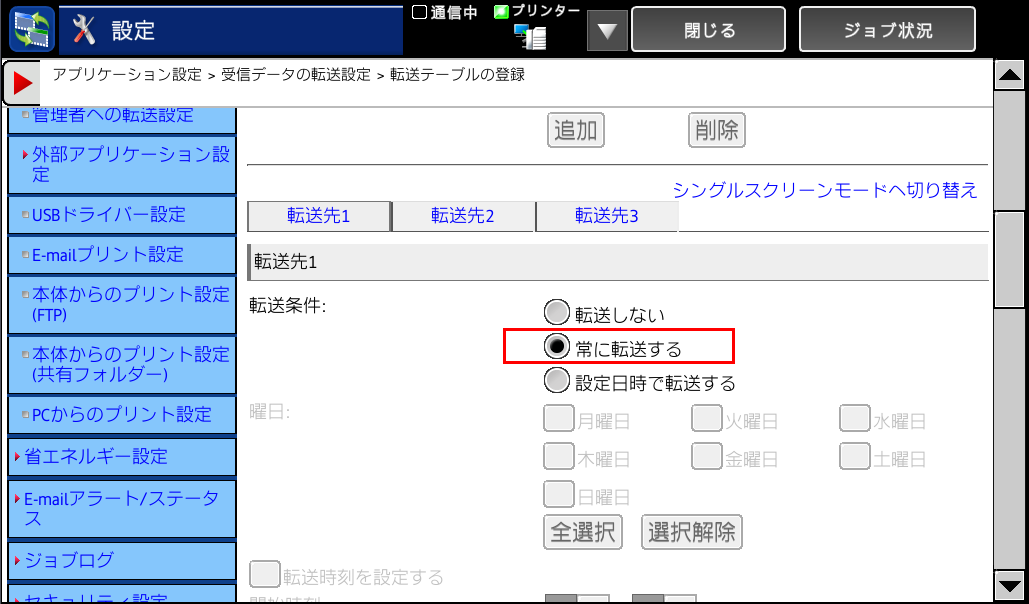Click the printer status icon
The height and width of the screenshot is (604, 1029).
530,37
